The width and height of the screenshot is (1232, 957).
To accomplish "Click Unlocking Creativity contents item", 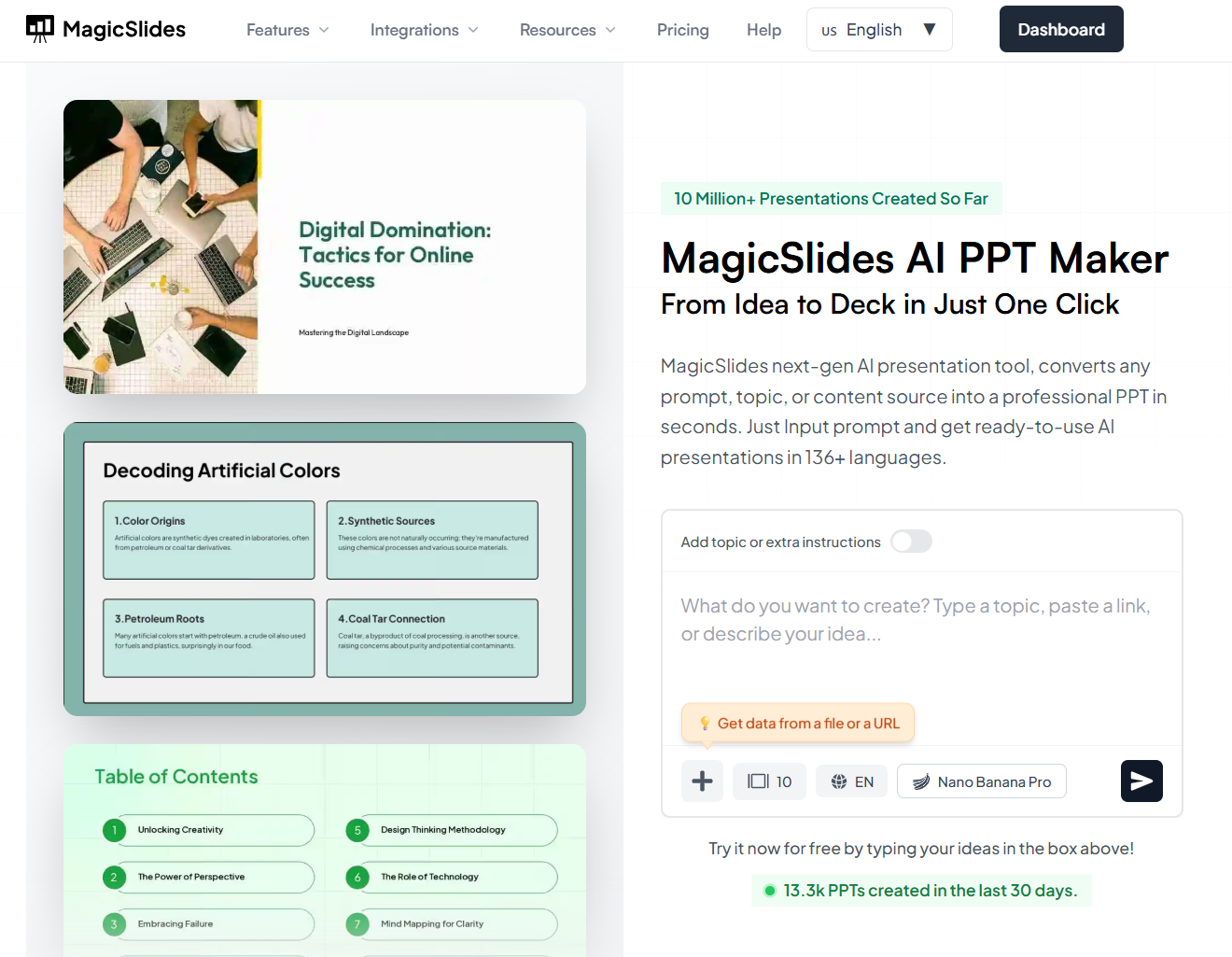I will pyautogui.click(x=208, y=830).
